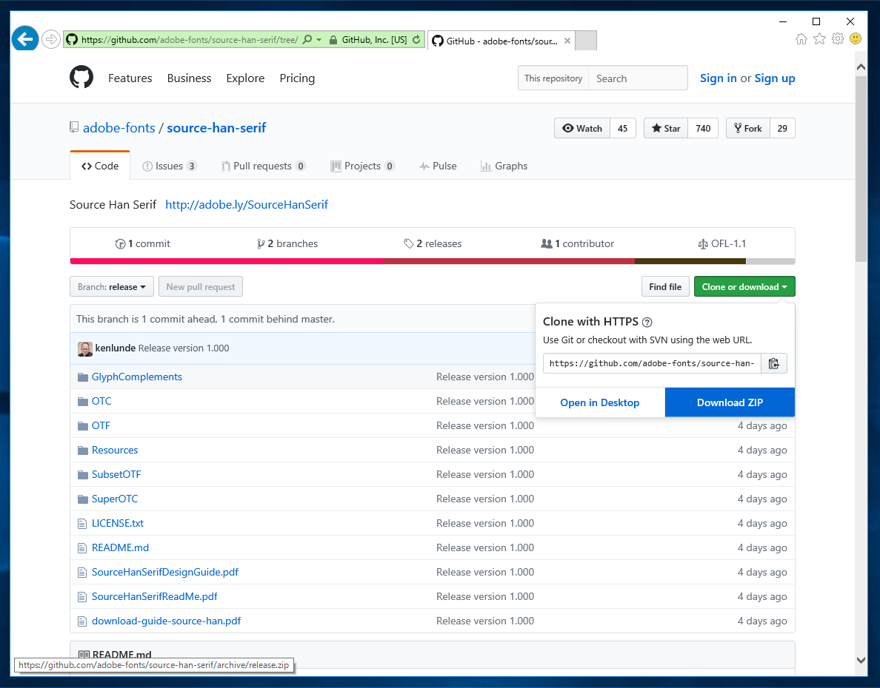Image resolution: width=880 pixels, height=688 pixels.
Task: Click the browser forward arrow button
Action: (51, 39)
